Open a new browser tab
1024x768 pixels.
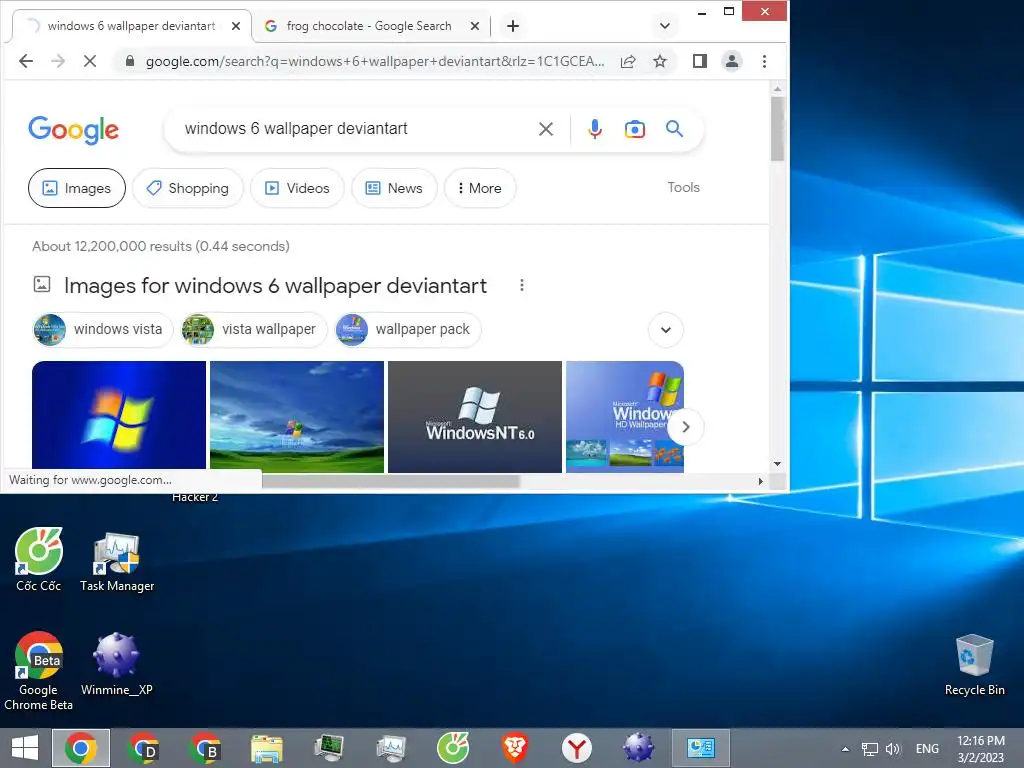click(513, 26)
